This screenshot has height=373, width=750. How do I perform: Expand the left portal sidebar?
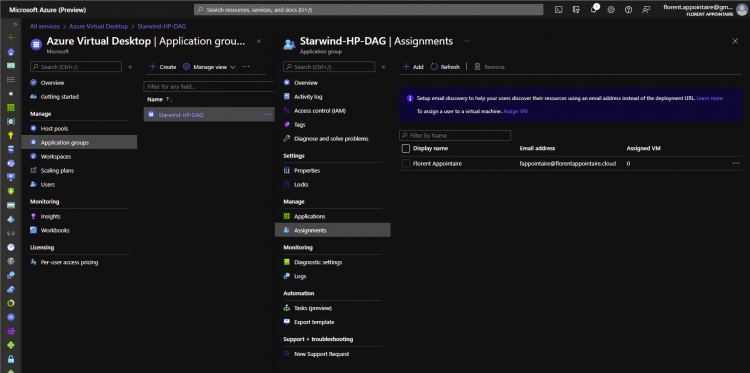pyautogui.click(x=15, y=24)
